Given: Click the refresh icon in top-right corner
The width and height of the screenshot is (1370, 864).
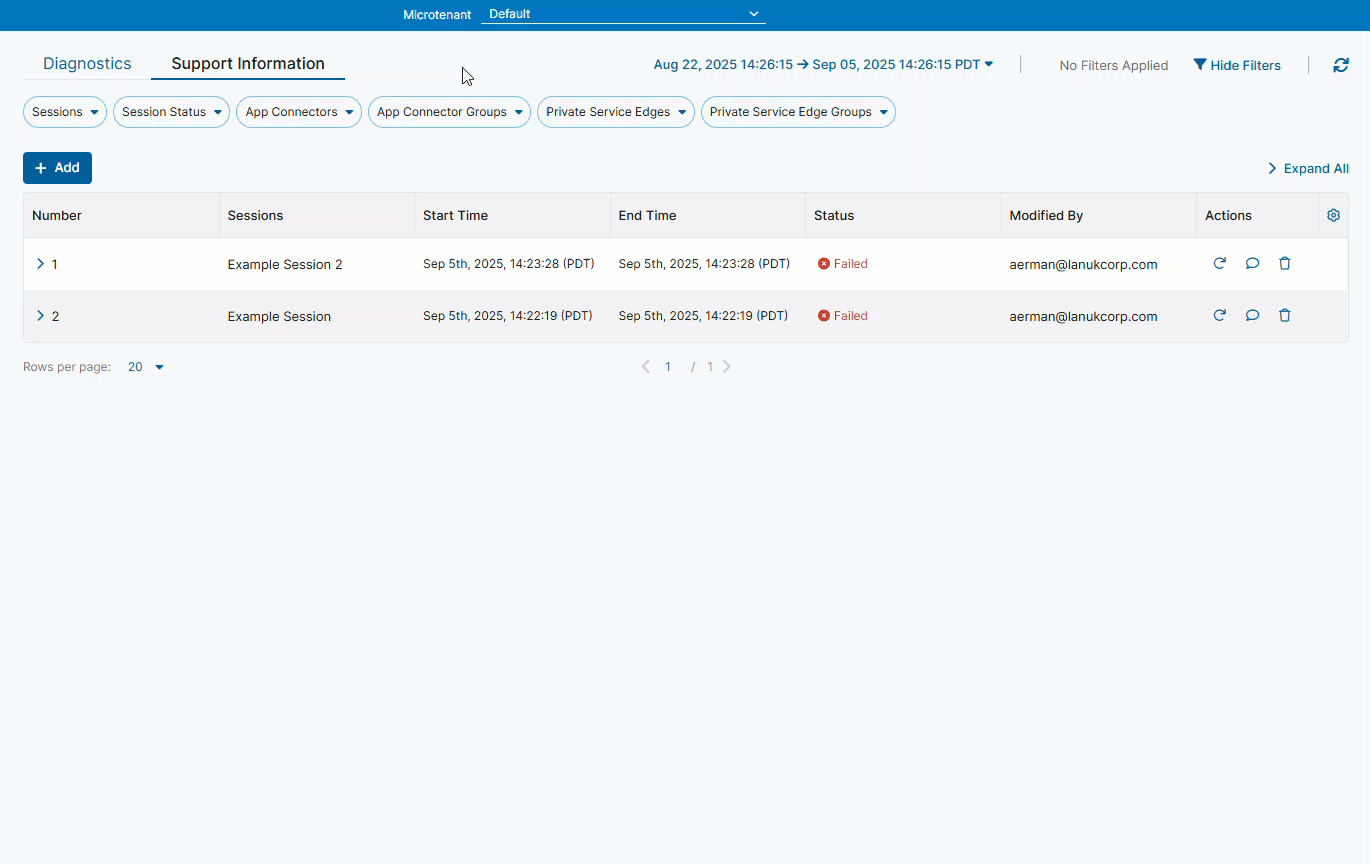Looking at the screenshot, I should tap(1341, 65).
